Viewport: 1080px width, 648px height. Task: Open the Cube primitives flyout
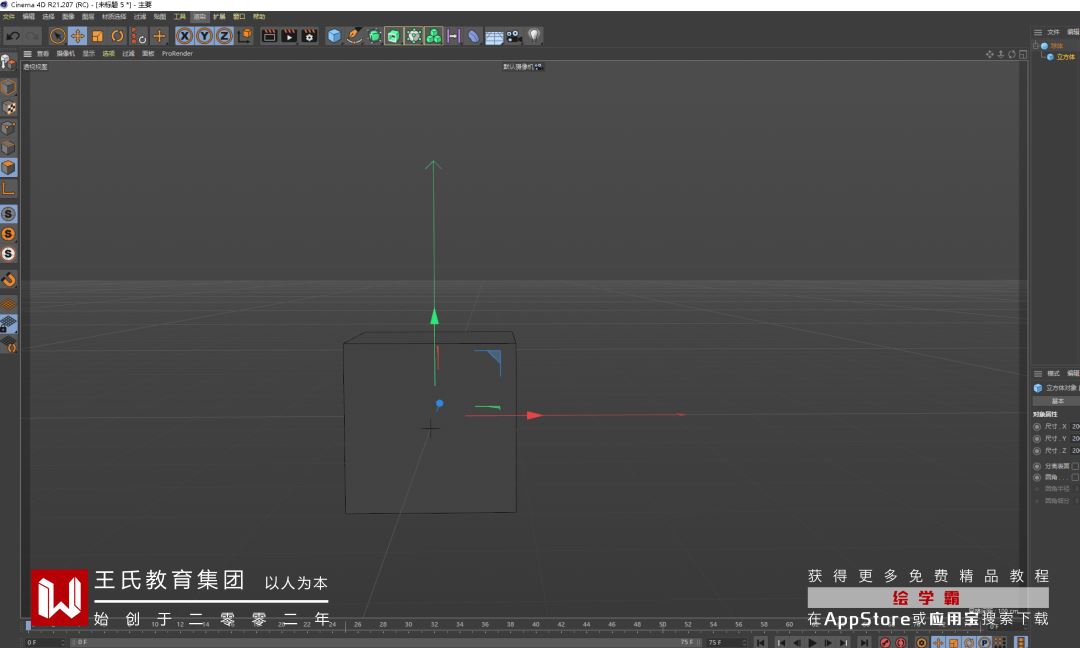point(334,36)
